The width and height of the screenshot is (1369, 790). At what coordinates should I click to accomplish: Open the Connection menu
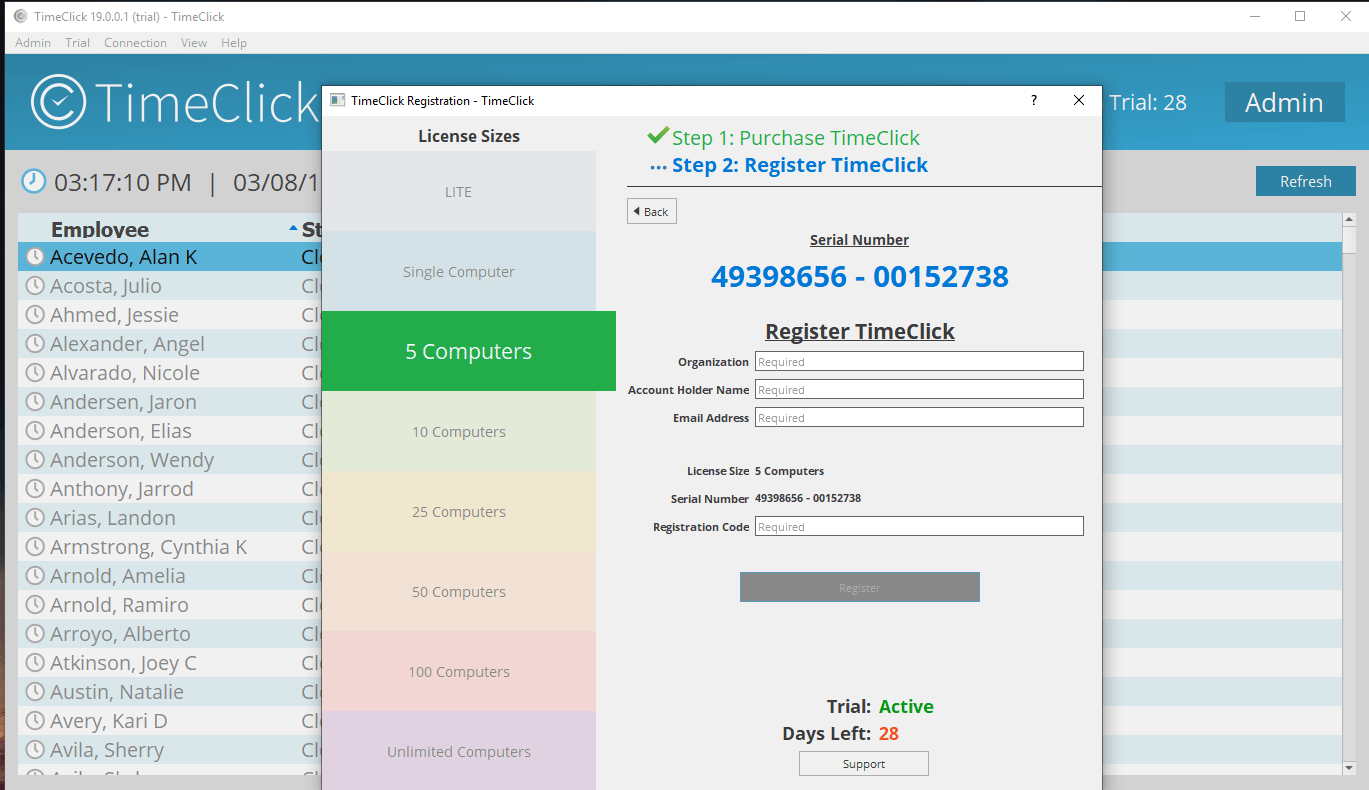point(136,43)
